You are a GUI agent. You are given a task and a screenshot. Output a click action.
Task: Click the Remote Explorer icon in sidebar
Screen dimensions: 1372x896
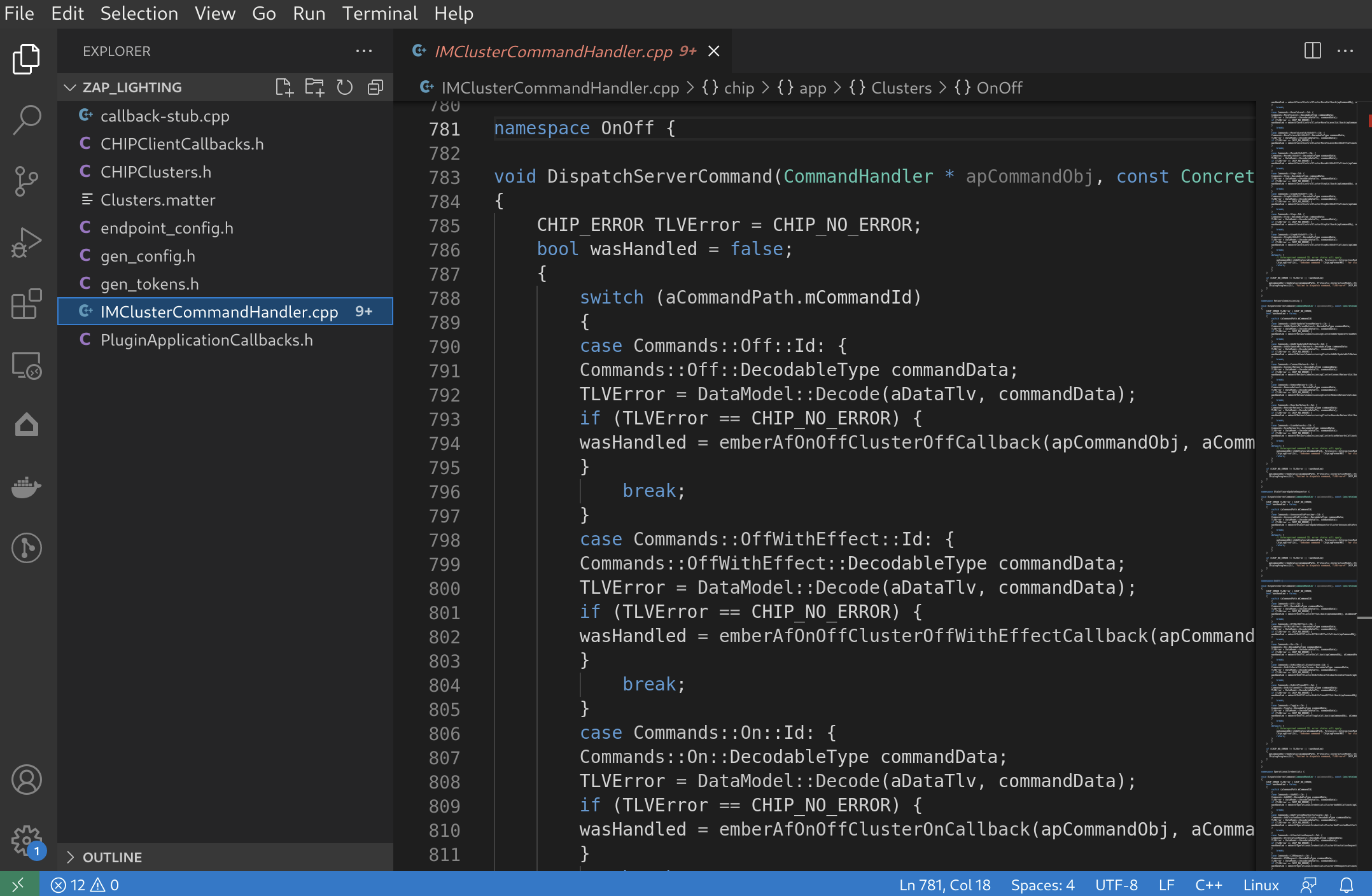click(x=26, y=362)
